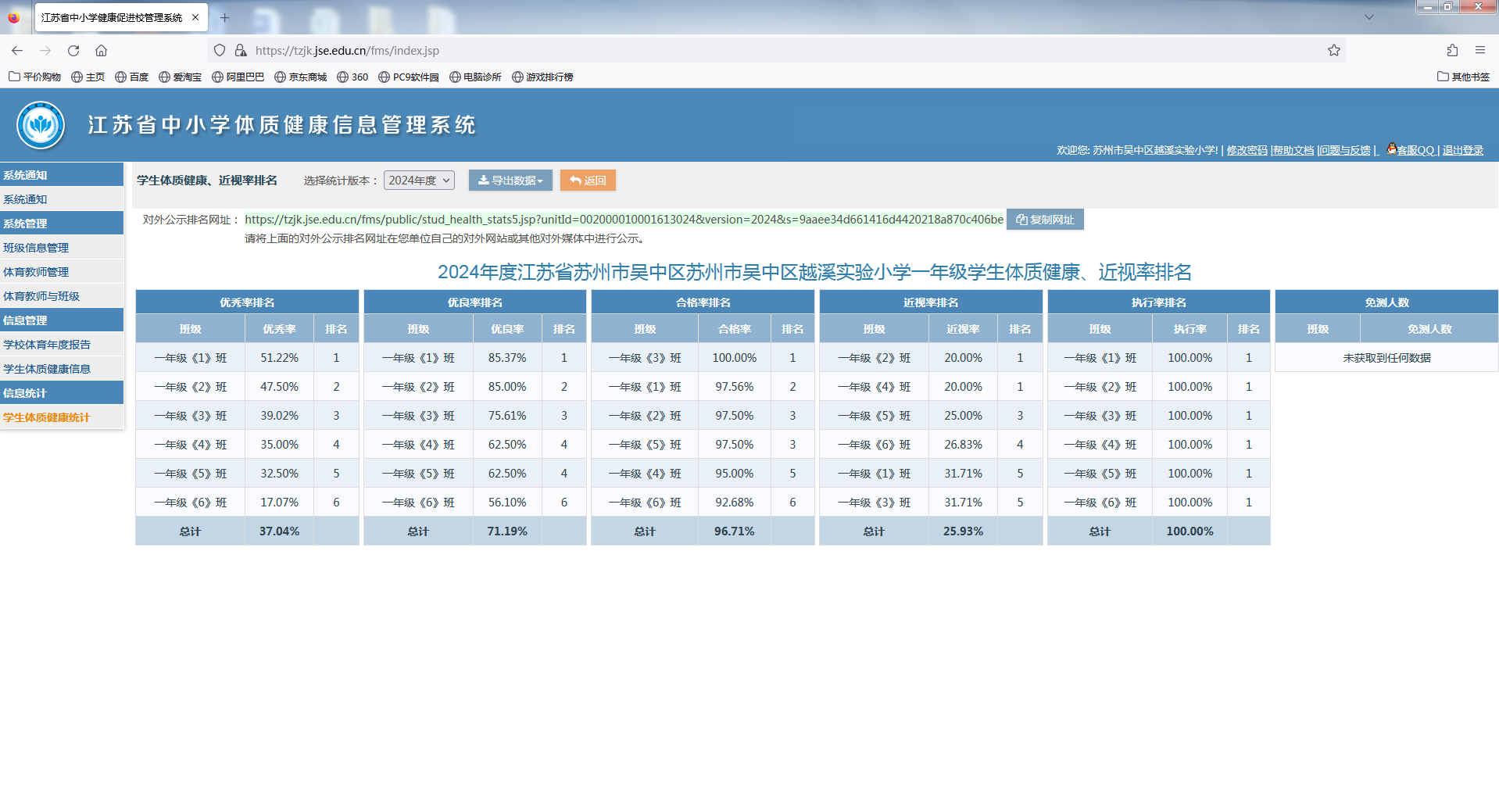Click the tracking protection shield icon
This screenshot has width=1499, height=812.
[x=220, y=50]
